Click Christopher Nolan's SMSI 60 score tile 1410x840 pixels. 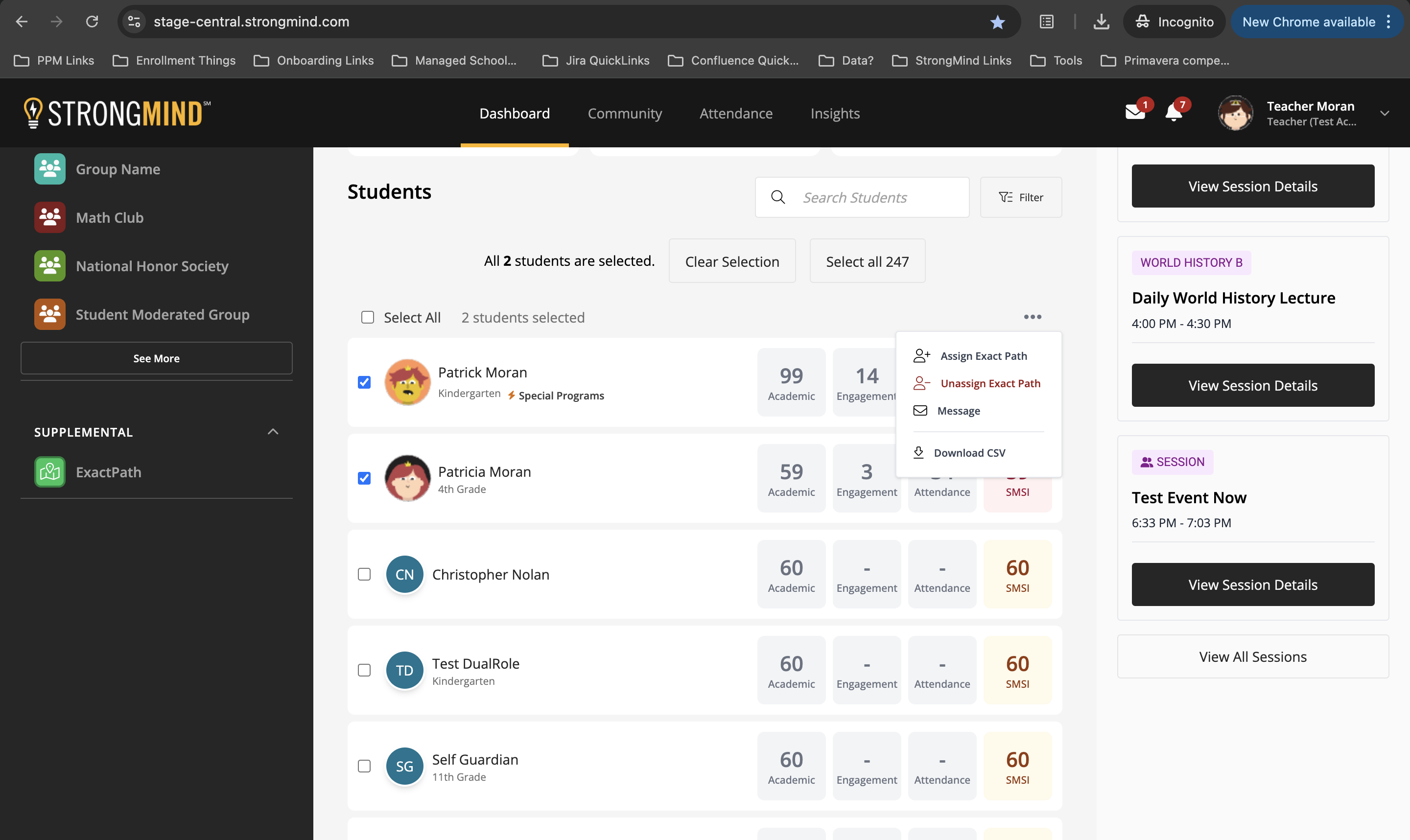point(1017,574)
